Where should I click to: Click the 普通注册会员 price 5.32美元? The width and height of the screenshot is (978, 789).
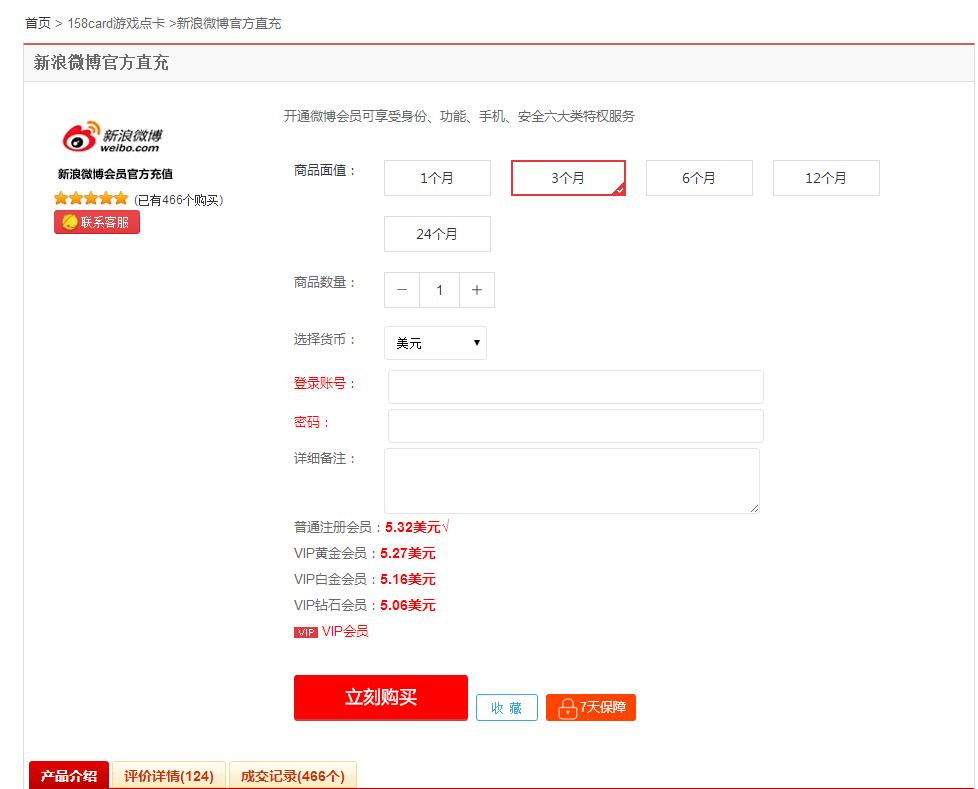[413, 527]
